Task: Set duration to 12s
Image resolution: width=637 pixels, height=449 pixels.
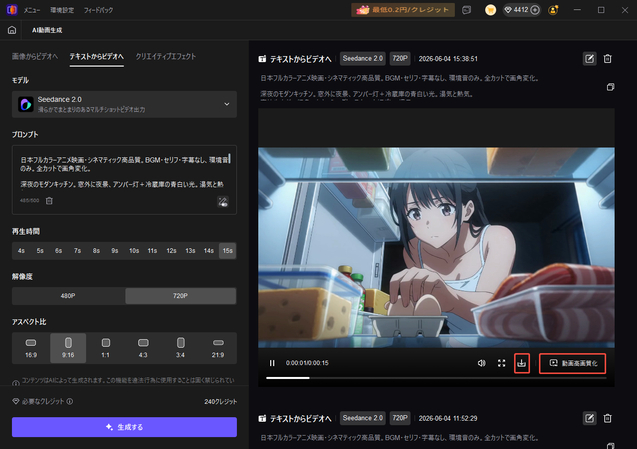Action: tap(171, 251)
